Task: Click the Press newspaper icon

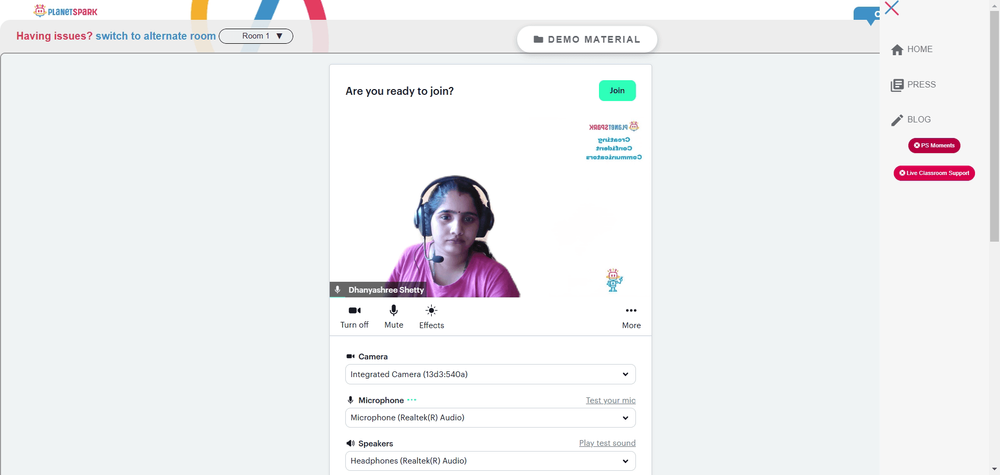Action: point(897,85)
